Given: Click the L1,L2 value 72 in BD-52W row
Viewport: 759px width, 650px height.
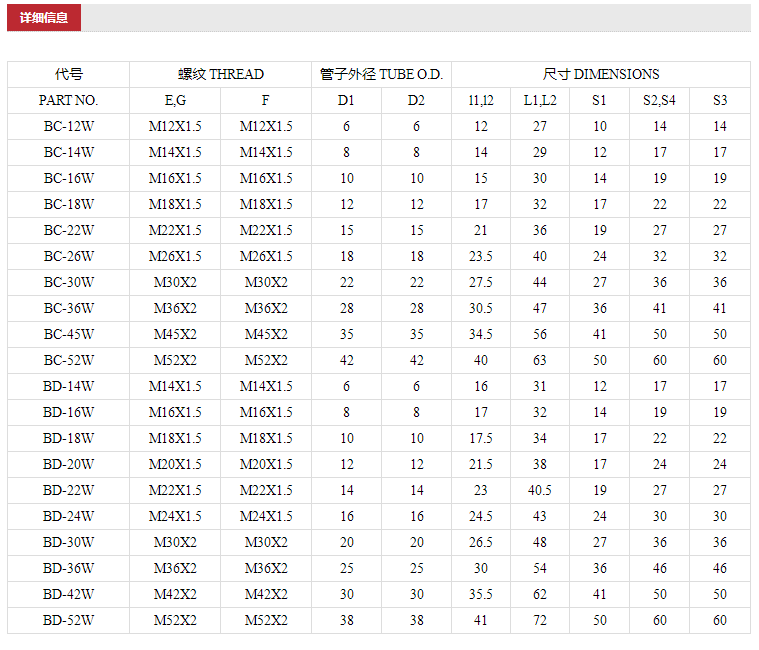Looking at the screenshot, I should (540, 620).
